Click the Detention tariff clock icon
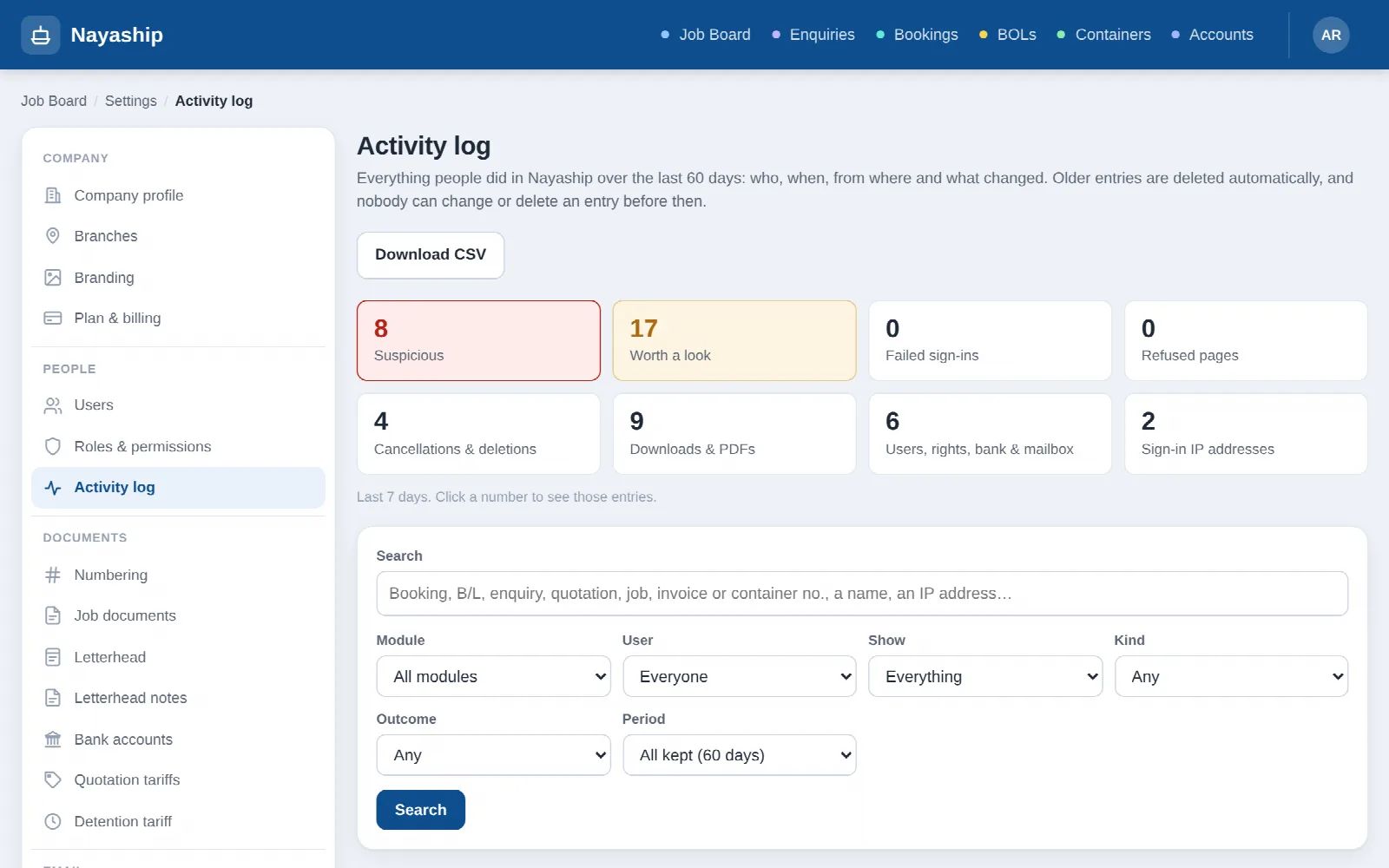Image resolution: width=1389 pixels, height=868 pixels. point(53,821)
